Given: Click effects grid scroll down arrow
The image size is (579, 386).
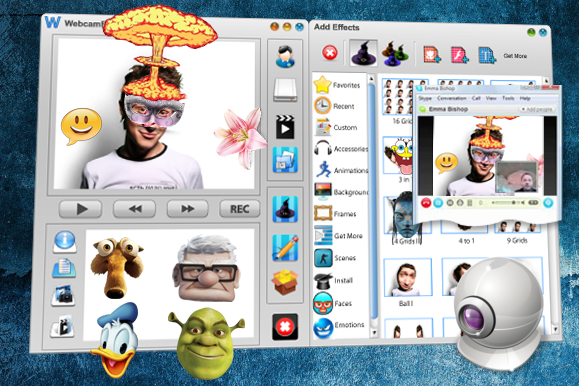Looking at the screenshot, I should point(555,328).
